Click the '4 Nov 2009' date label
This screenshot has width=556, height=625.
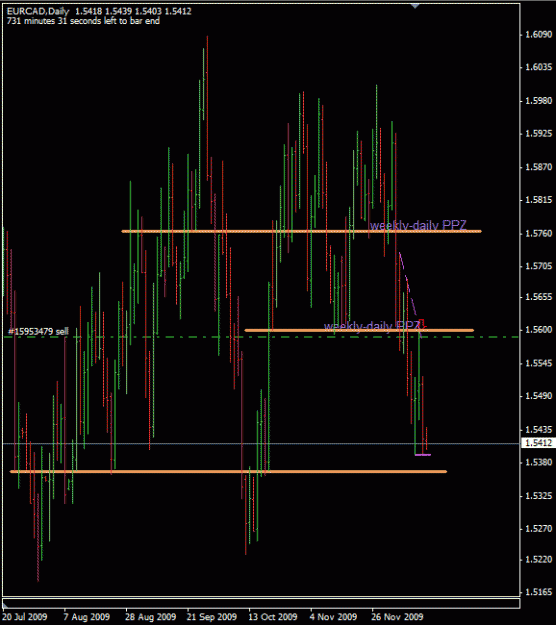tap(334, 617)
